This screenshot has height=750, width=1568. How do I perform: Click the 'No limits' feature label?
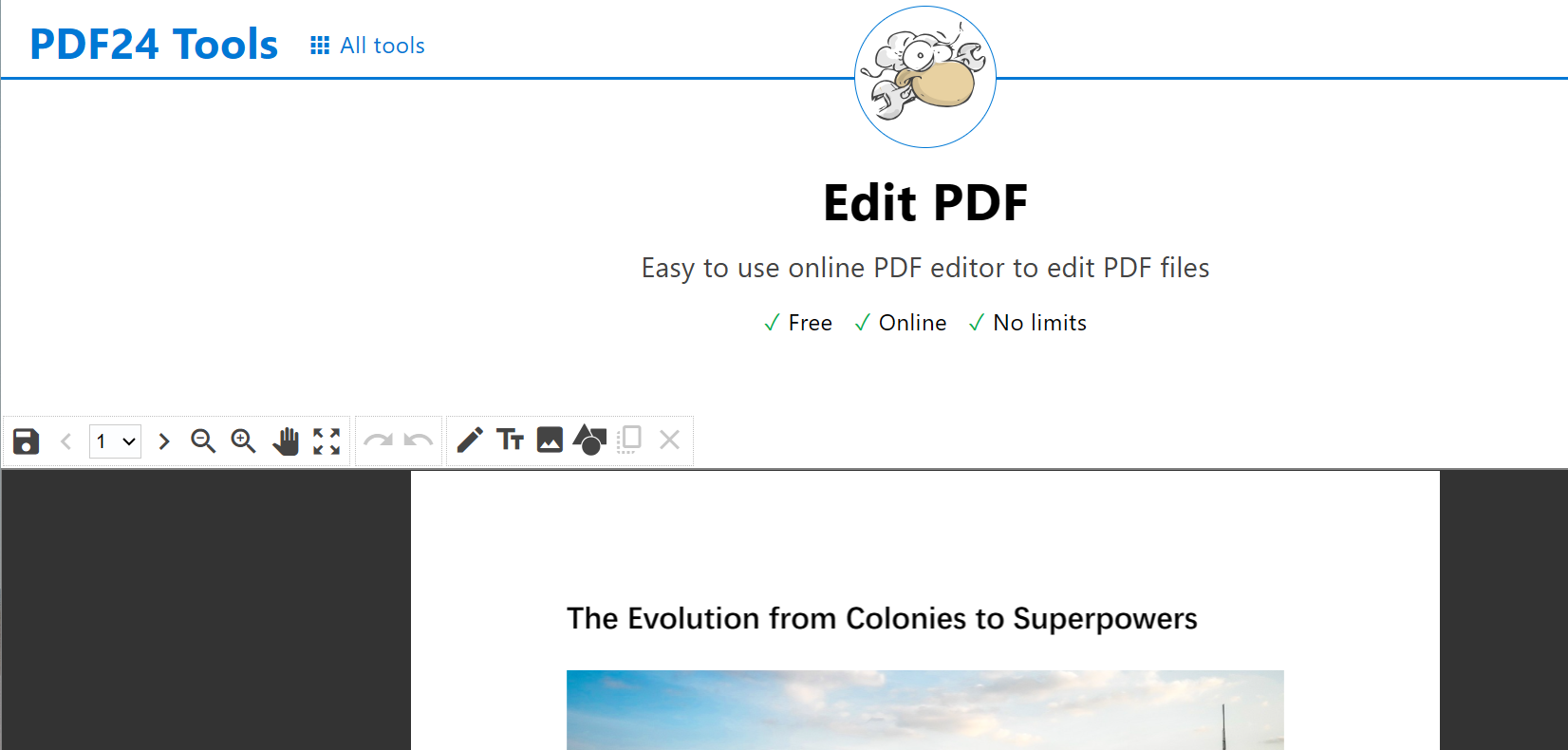click(x=1039, y=323)
